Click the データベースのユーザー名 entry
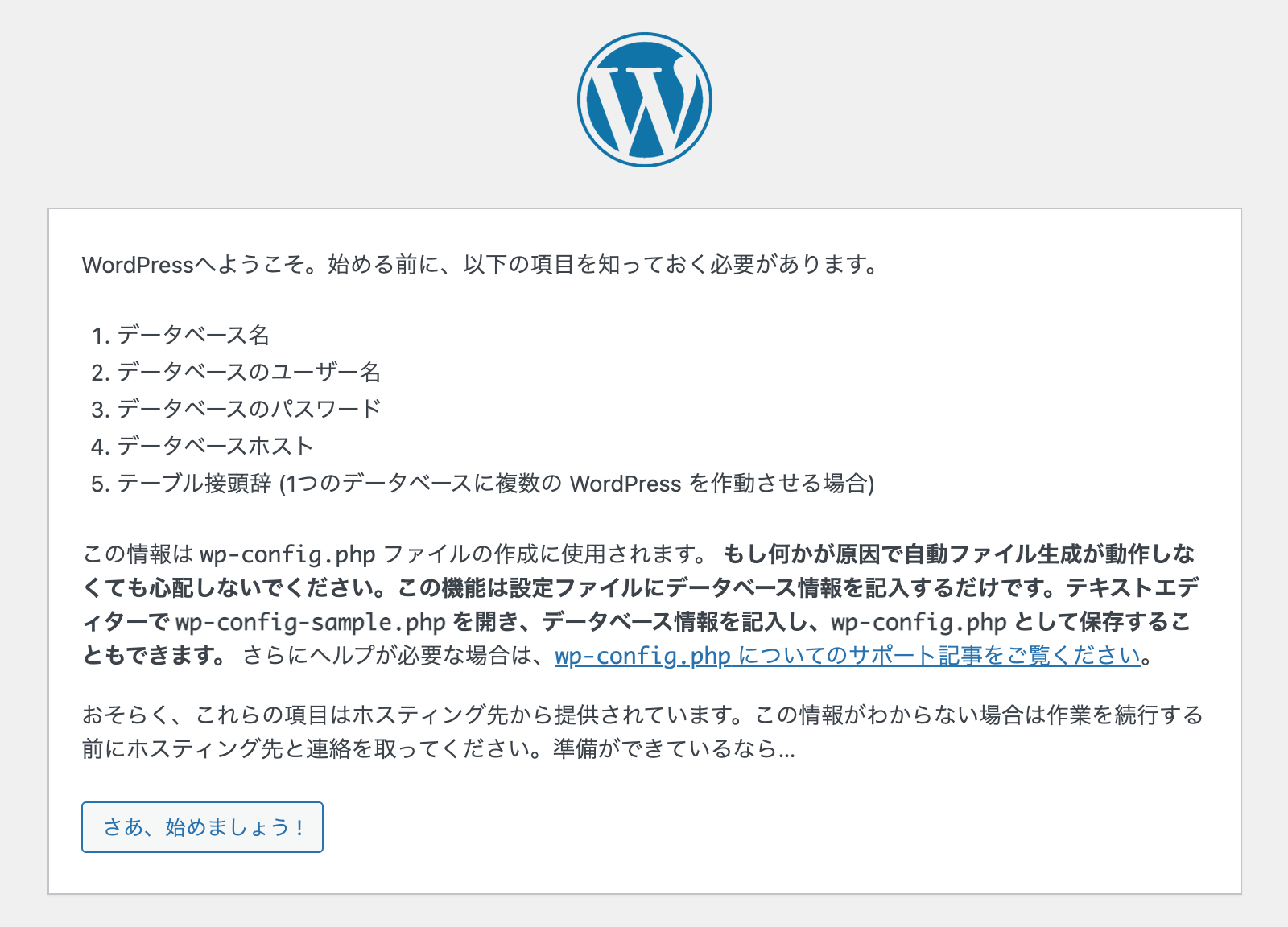The image size is (1288, 927). [x=250, y=373]
